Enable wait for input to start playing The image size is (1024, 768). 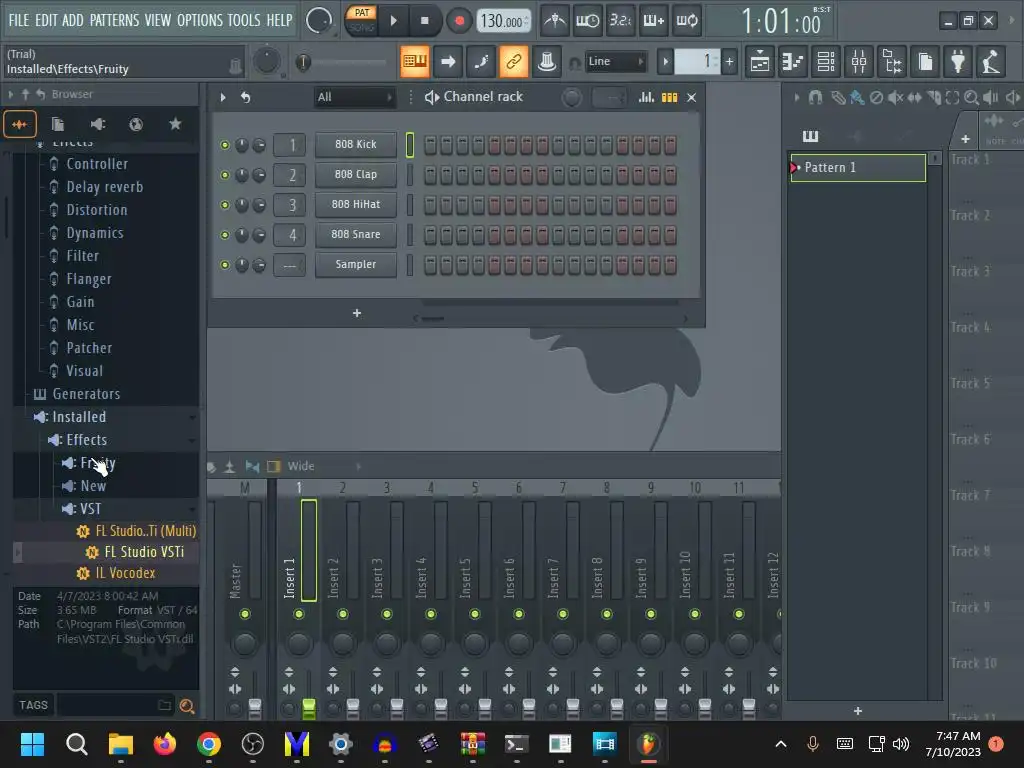(587, 21)
